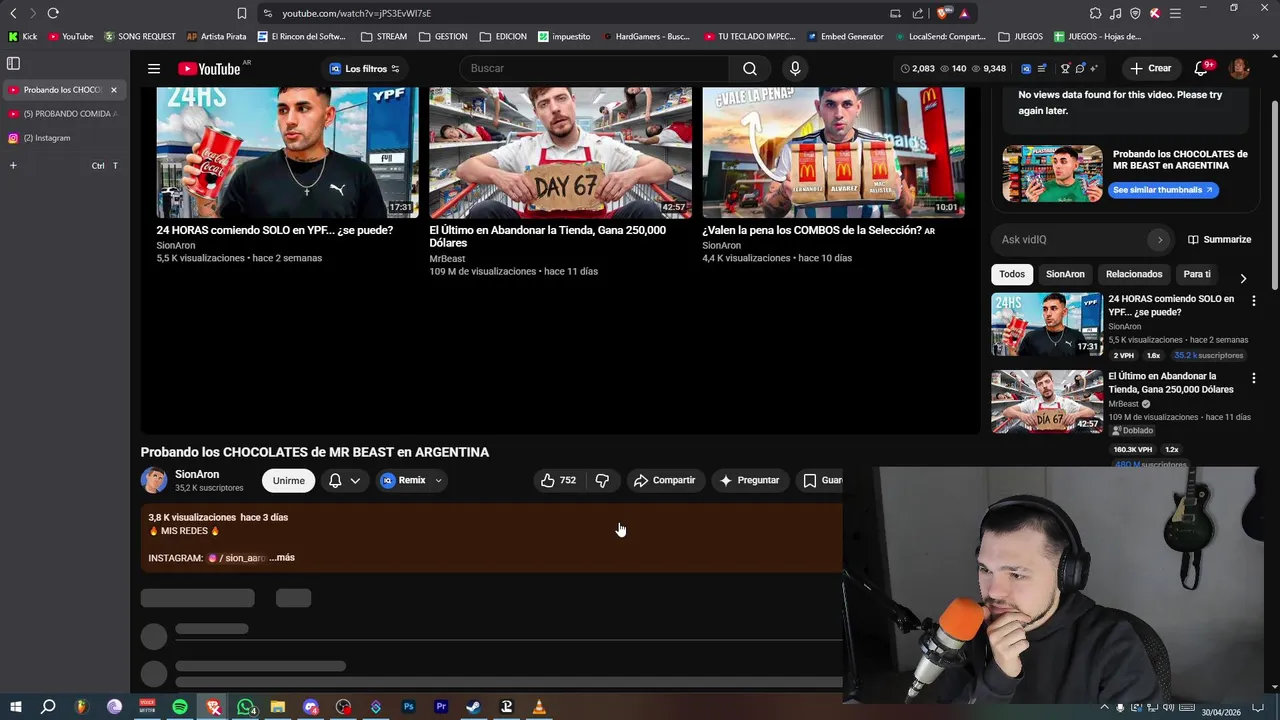Open 24 HORAS comiendo SOLO en YPF end-screen thumbnail

click(287, 152)
